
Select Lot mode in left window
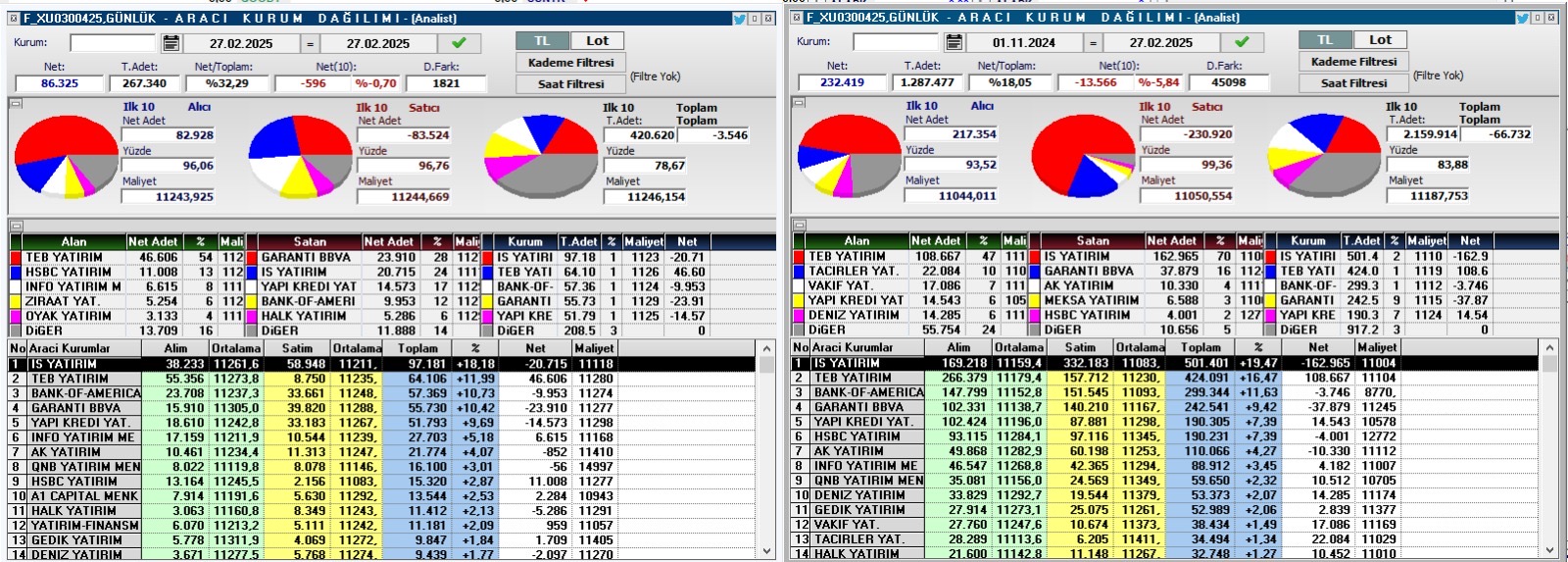point(597,41)
